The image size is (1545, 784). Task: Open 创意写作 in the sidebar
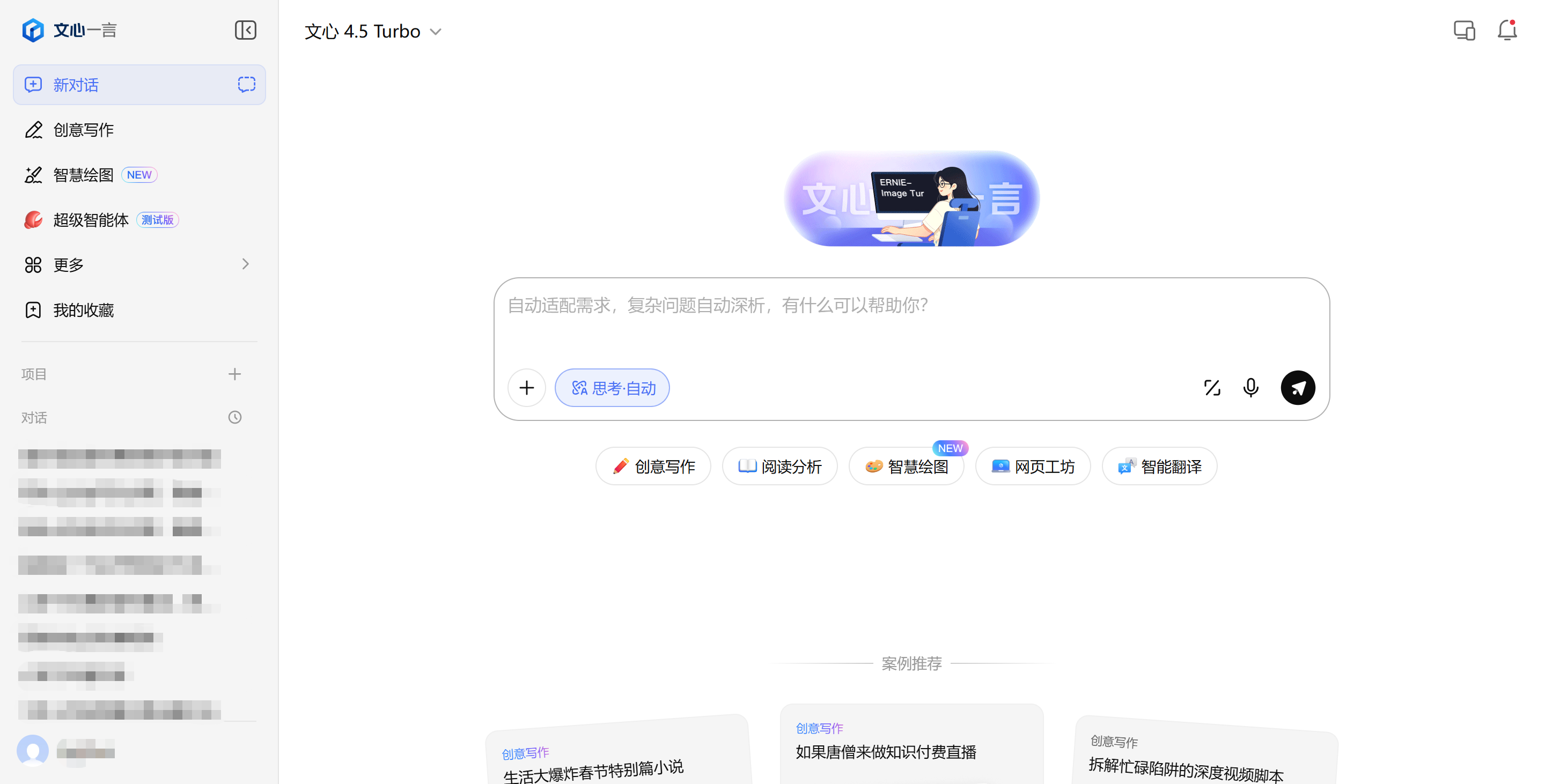click(x=139, y=130)
